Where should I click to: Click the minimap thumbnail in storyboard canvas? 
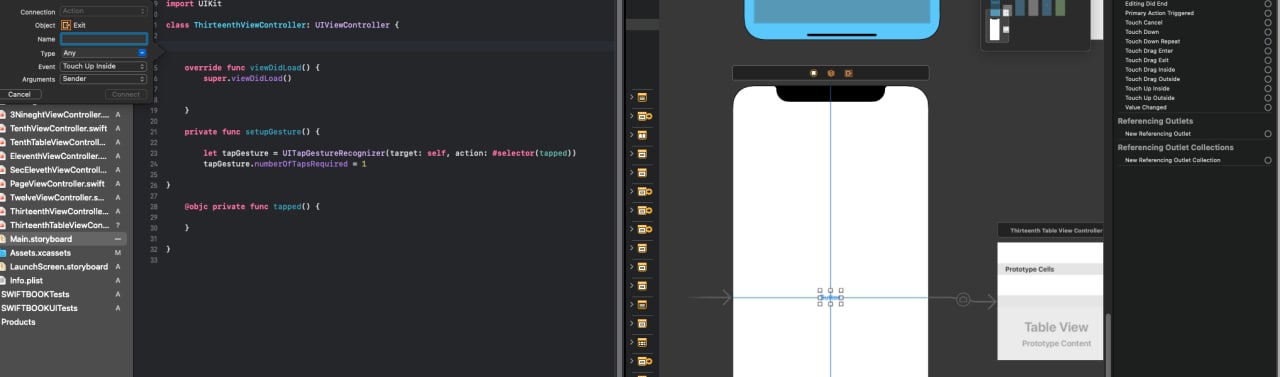tap(1035, 24)
